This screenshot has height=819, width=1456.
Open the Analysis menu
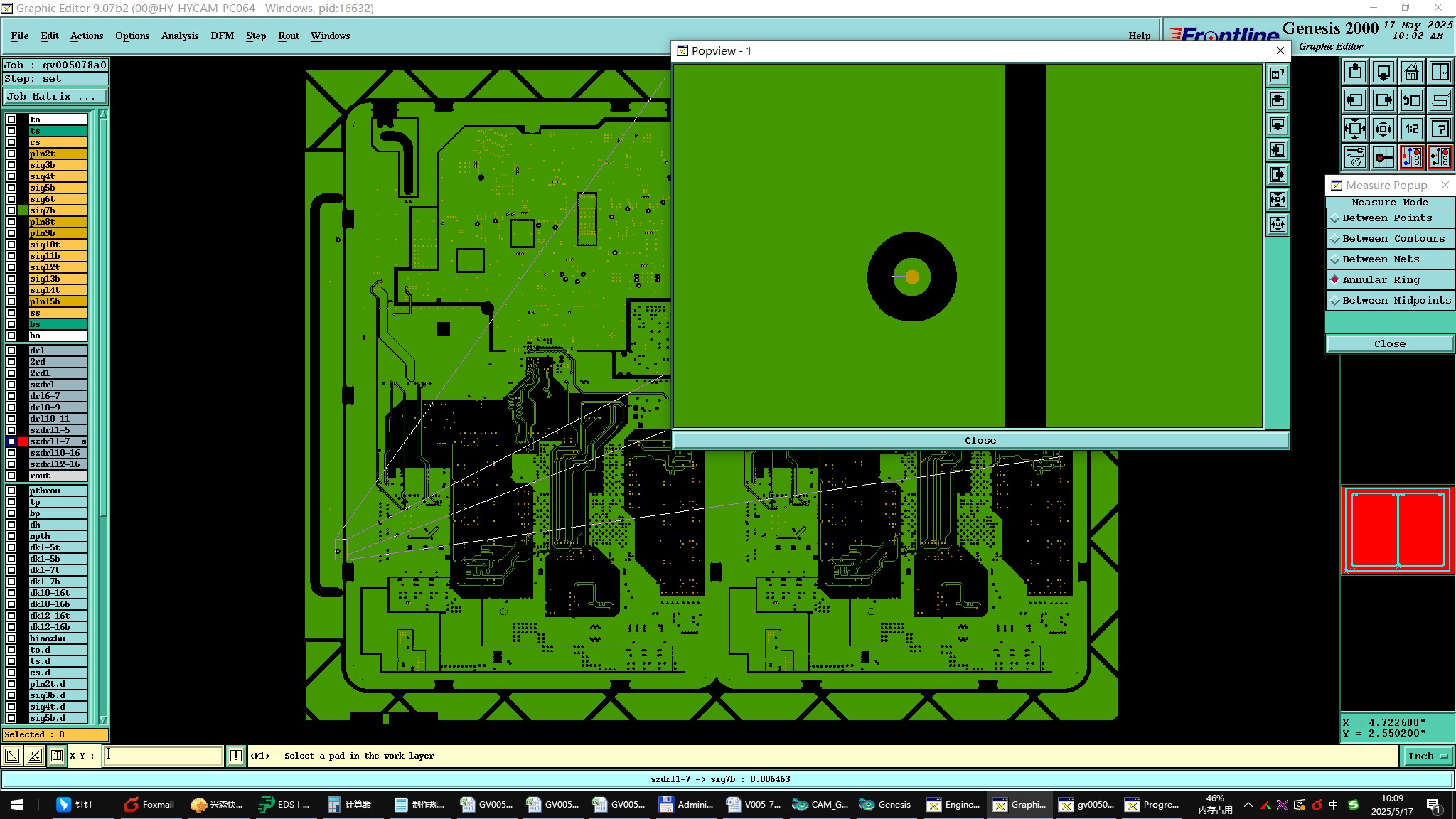[x=179, y=36]
